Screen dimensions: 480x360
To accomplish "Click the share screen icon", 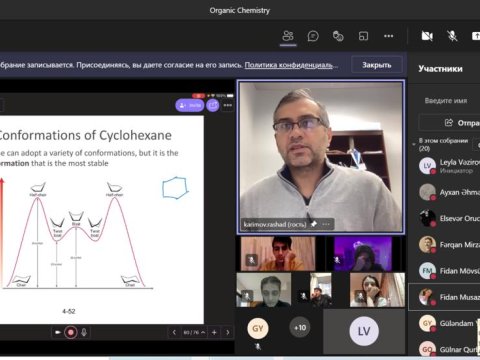I will pos(476,36).
